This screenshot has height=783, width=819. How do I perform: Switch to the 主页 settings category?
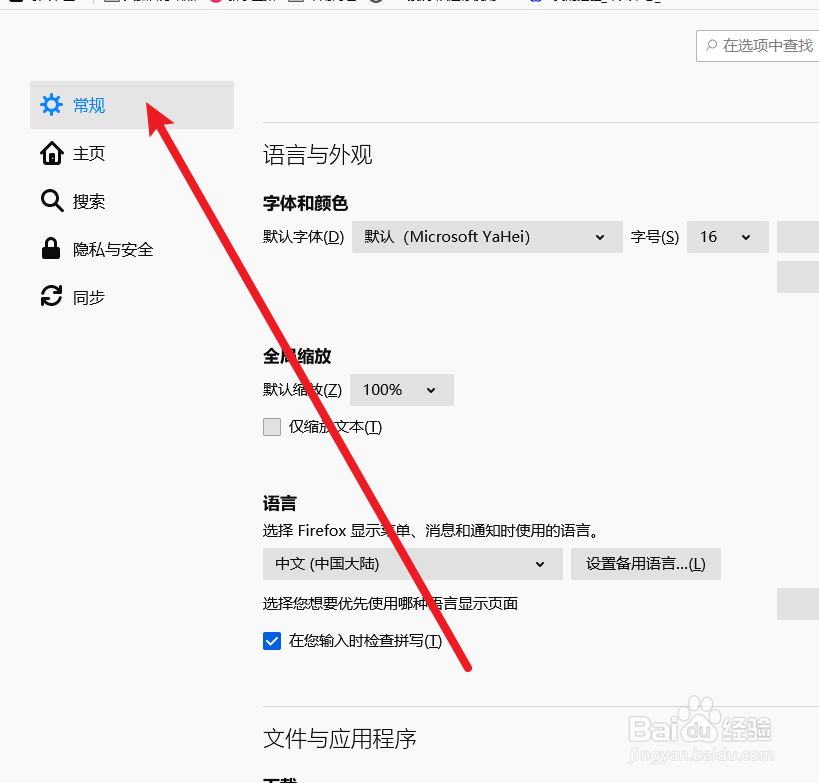87,153
